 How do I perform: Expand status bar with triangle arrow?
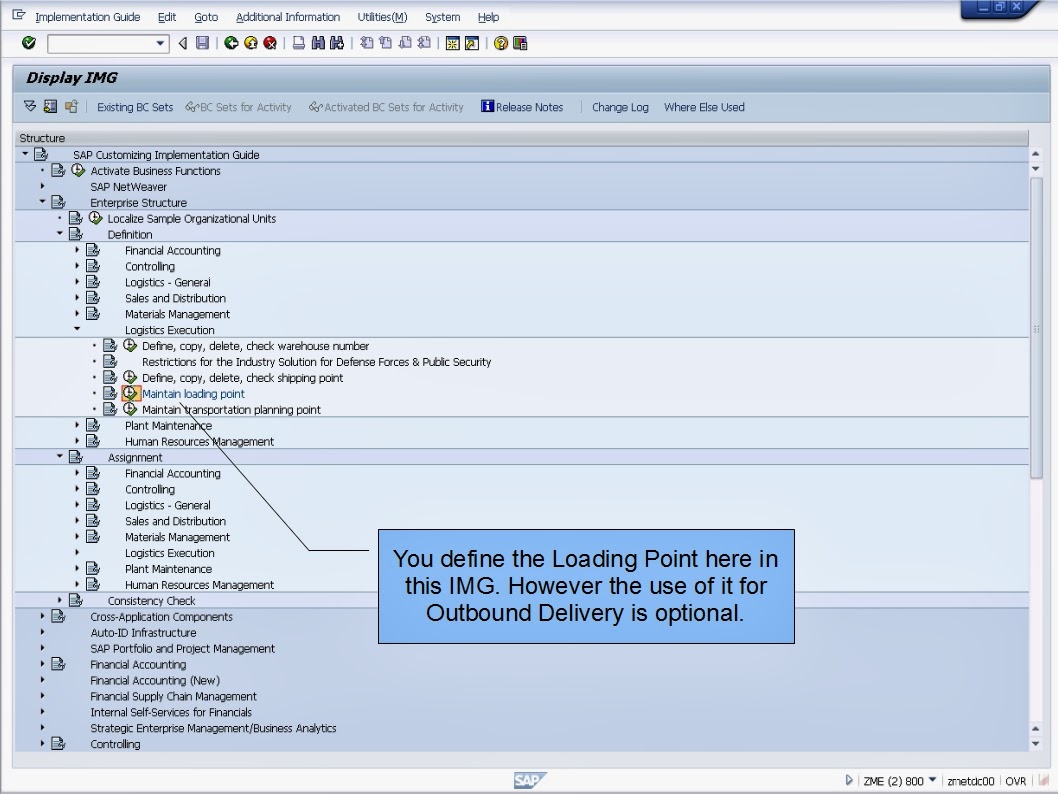(x=849, y=781)
